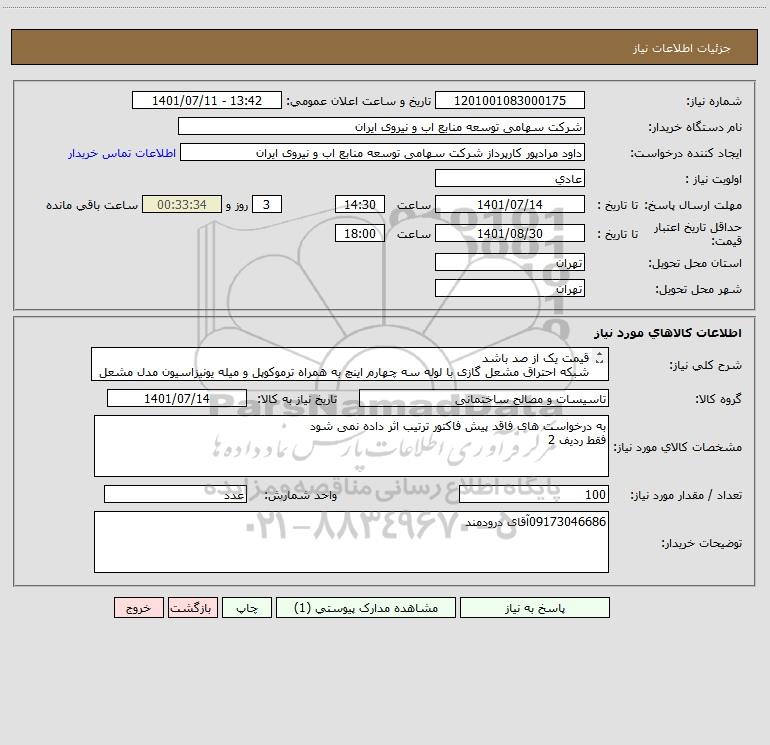The height and width of the screenshot is (745, 770).
Task: Click the priority field showing 'عادي'
Action: point(510,178)
